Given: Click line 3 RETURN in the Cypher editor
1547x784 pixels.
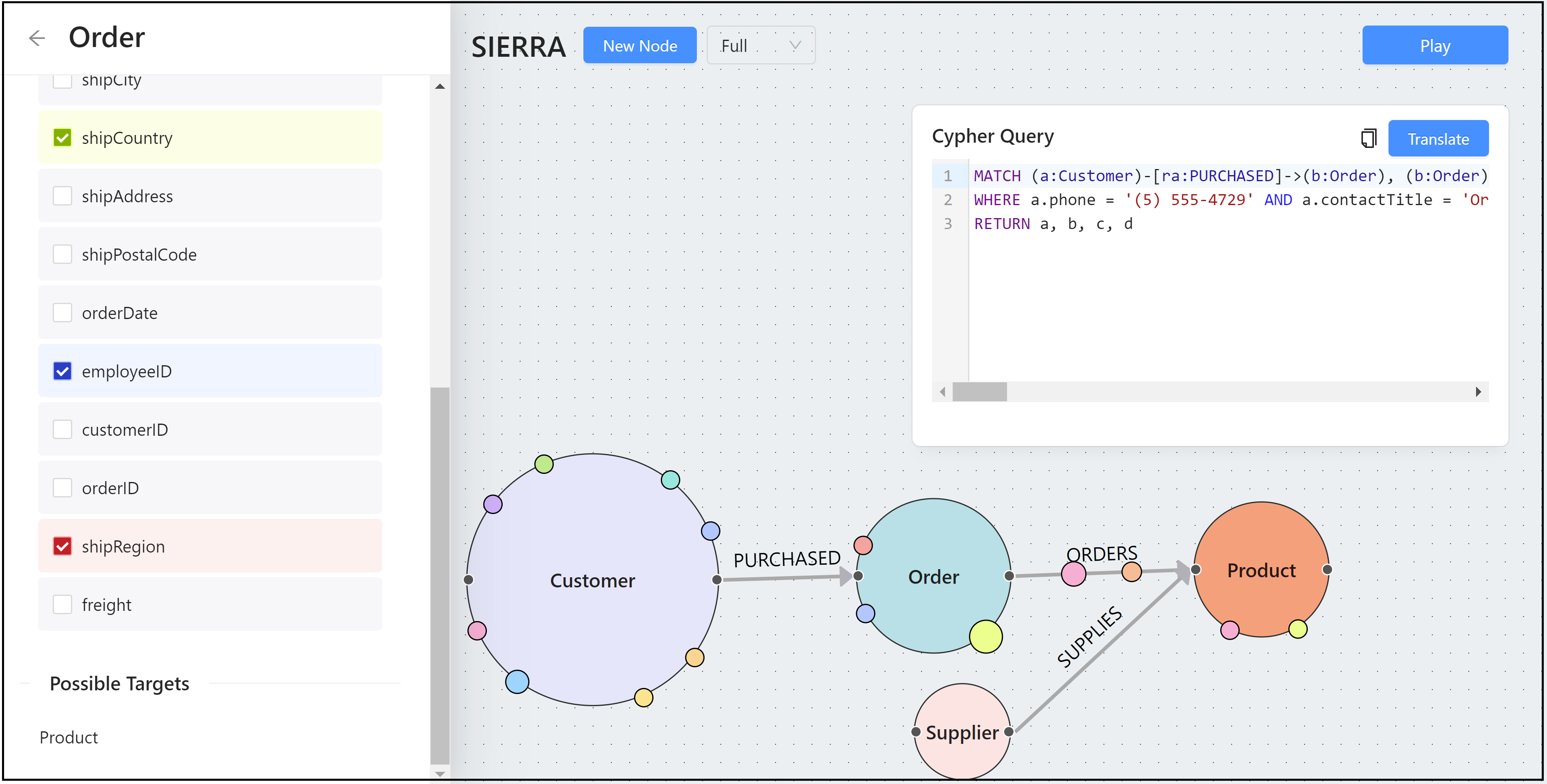Looking at the screenshot, I should tap(1002, 224).
